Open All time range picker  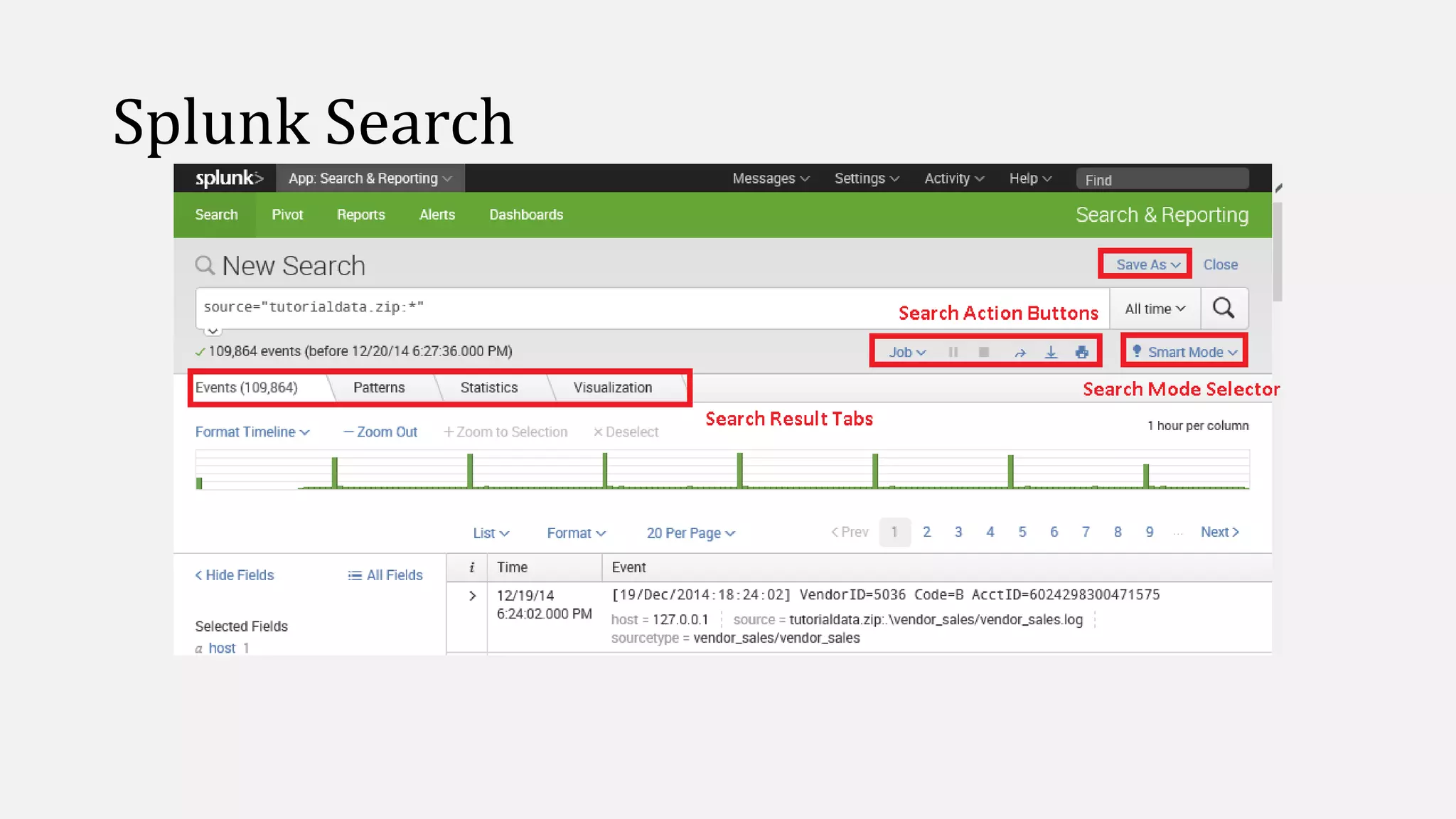click(x=1155, y=309)
